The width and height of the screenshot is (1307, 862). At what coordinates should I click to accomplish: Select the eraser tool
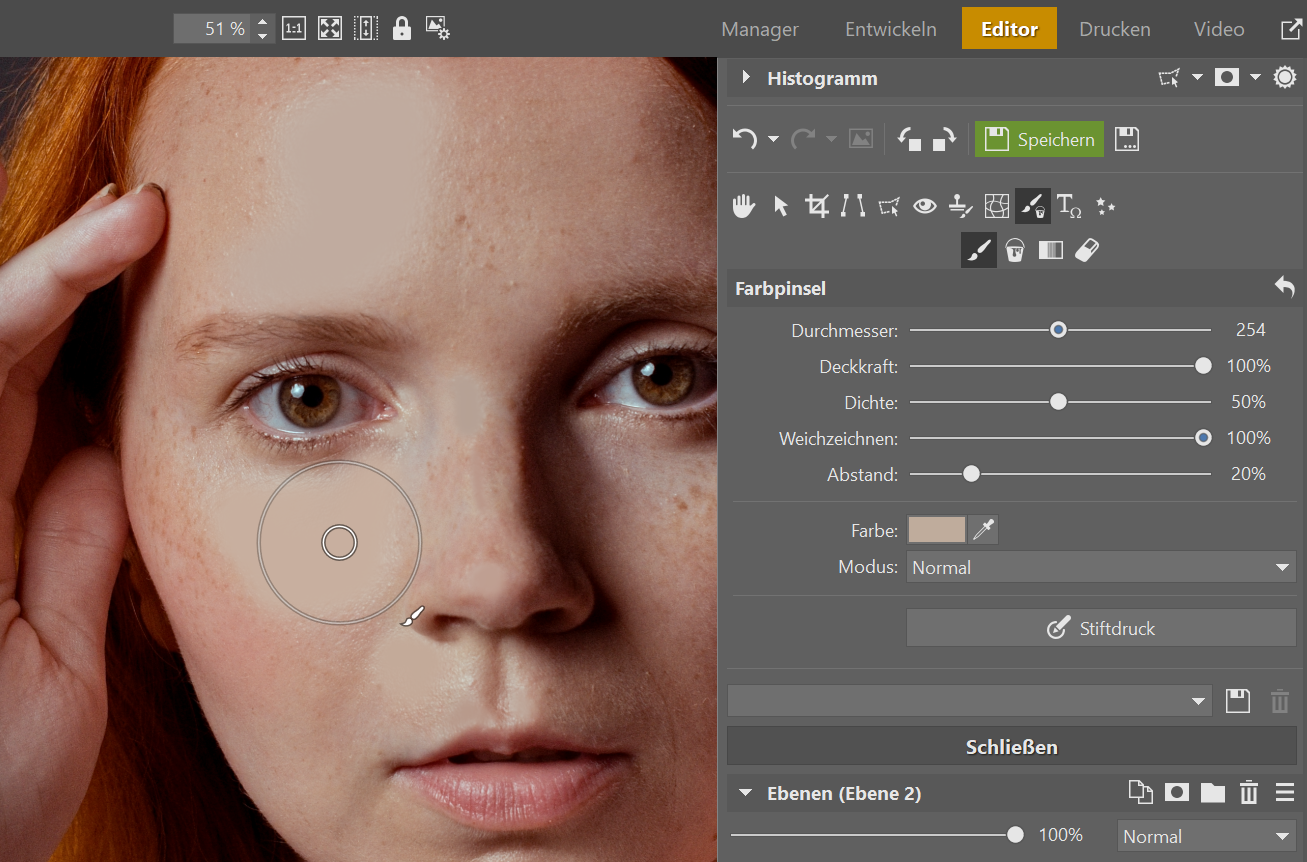1087,250
